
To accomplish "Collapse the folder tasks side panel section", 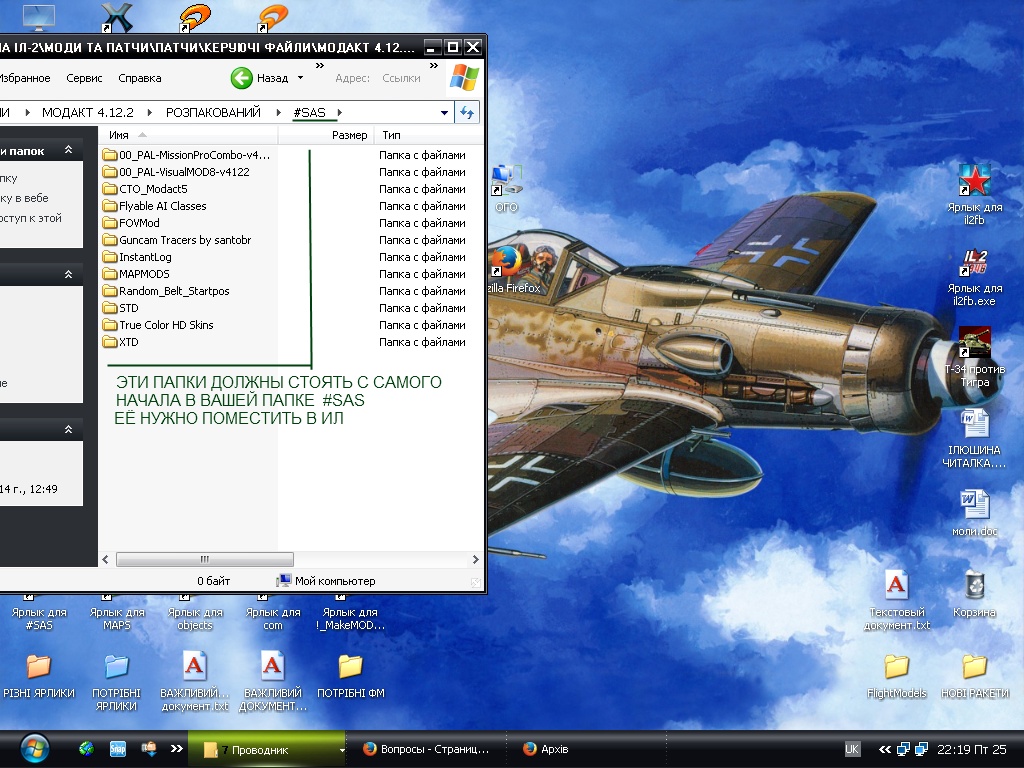I will (69, 150).
